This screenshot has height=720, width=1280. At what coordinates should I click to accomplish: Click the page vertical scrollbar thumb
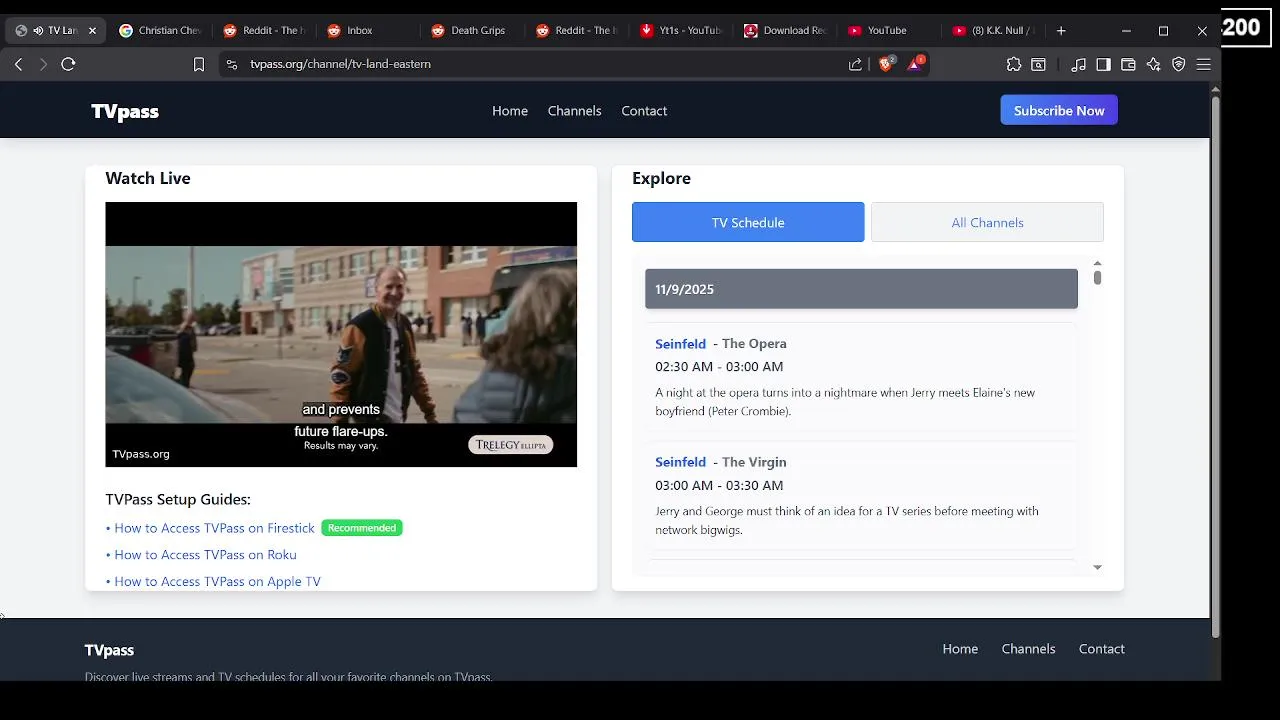[1216, 367]
